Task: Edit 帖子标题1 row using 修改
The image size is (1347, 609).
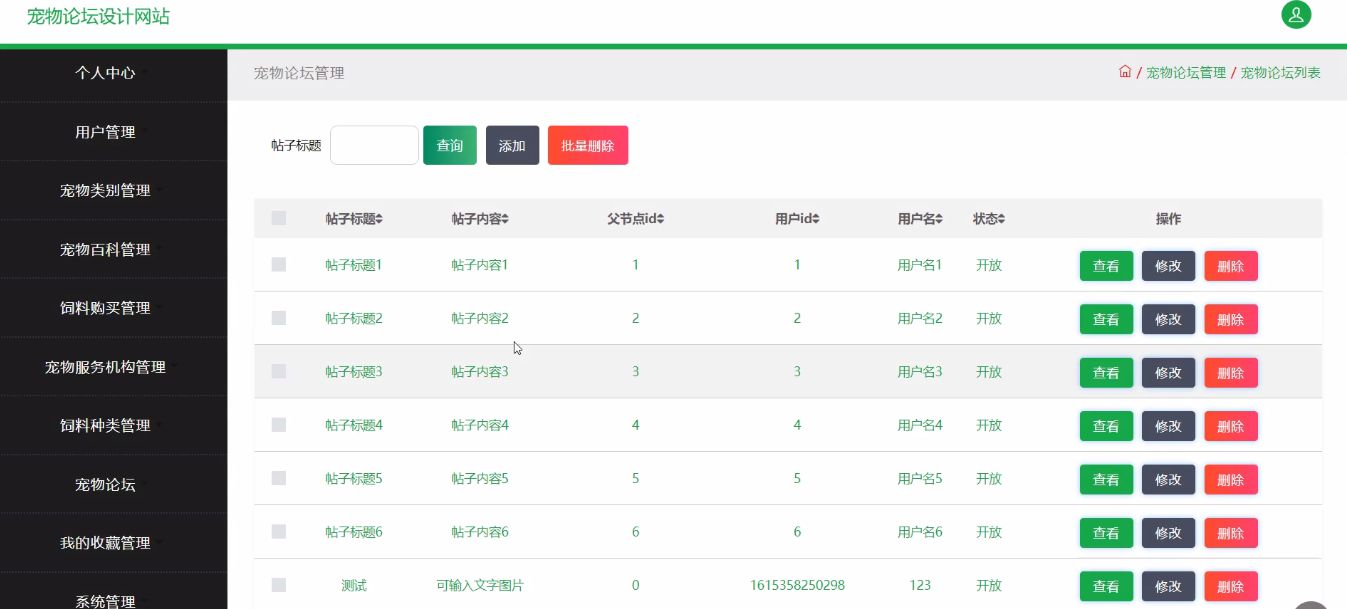Action: 1168,266
